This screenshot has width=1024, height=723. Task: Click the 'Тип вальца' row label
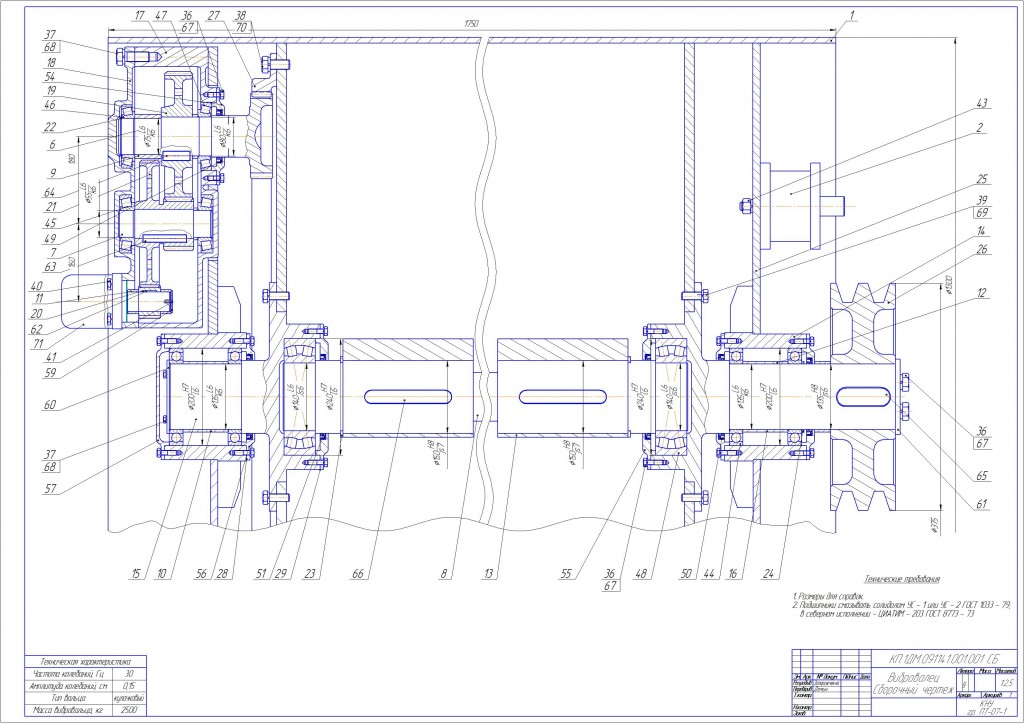69,698
